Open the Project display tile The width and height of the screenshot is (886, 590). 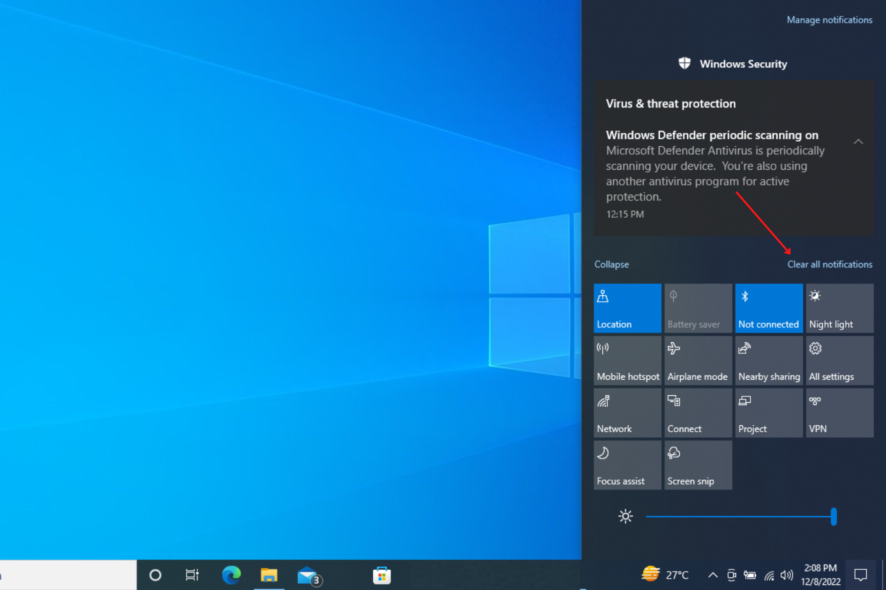point(768,413)
